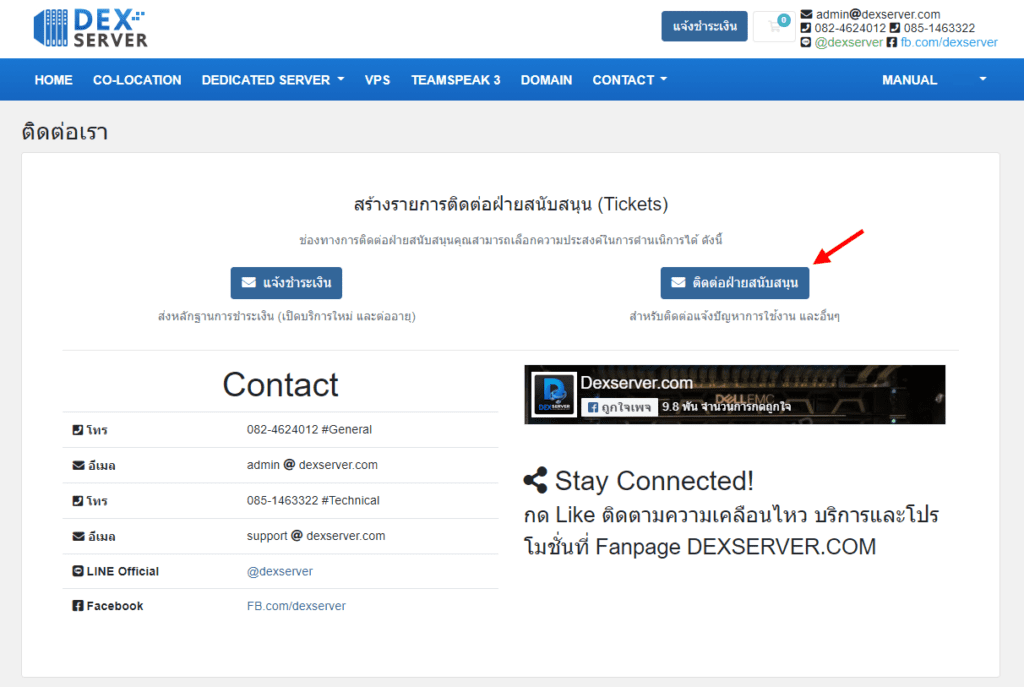Click the admin @ dexserver.com entry

click(x=312, y=465)
